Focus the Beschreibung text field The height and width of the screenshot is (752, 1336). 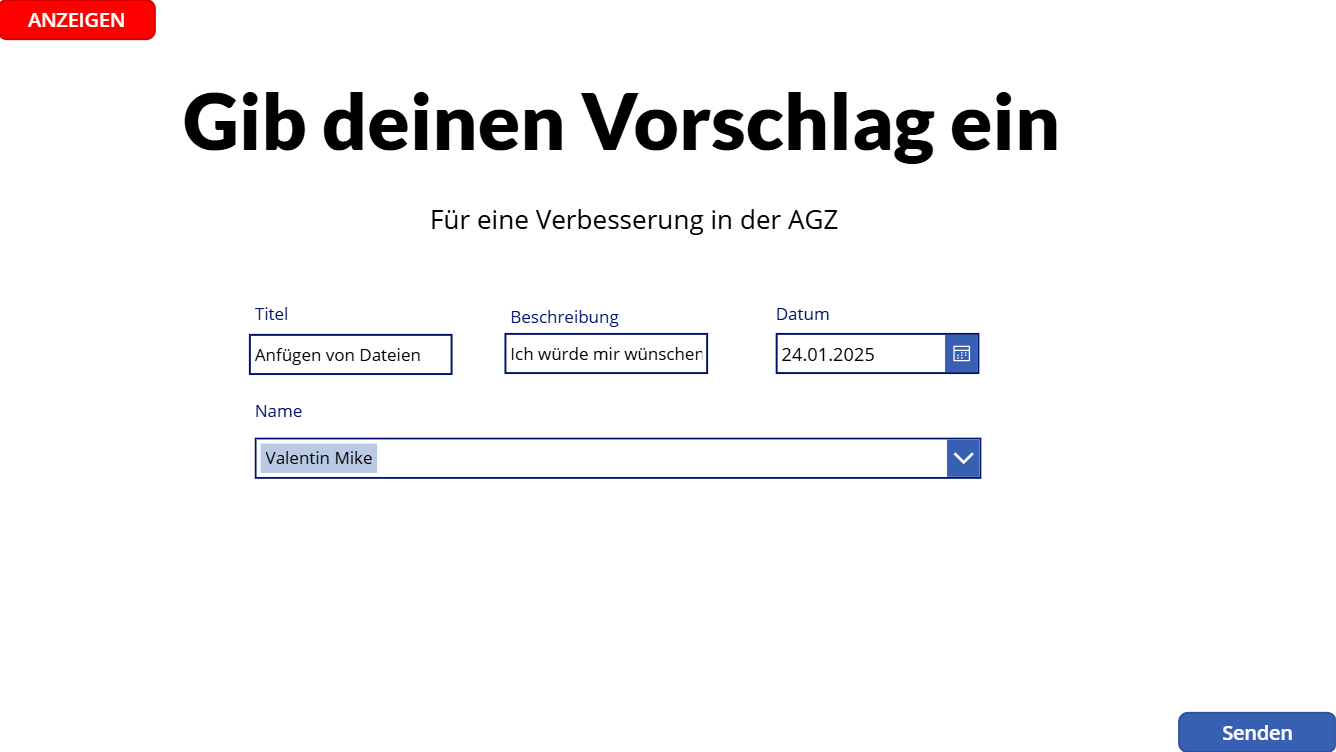pyautogui.click(x=606, y=354)
